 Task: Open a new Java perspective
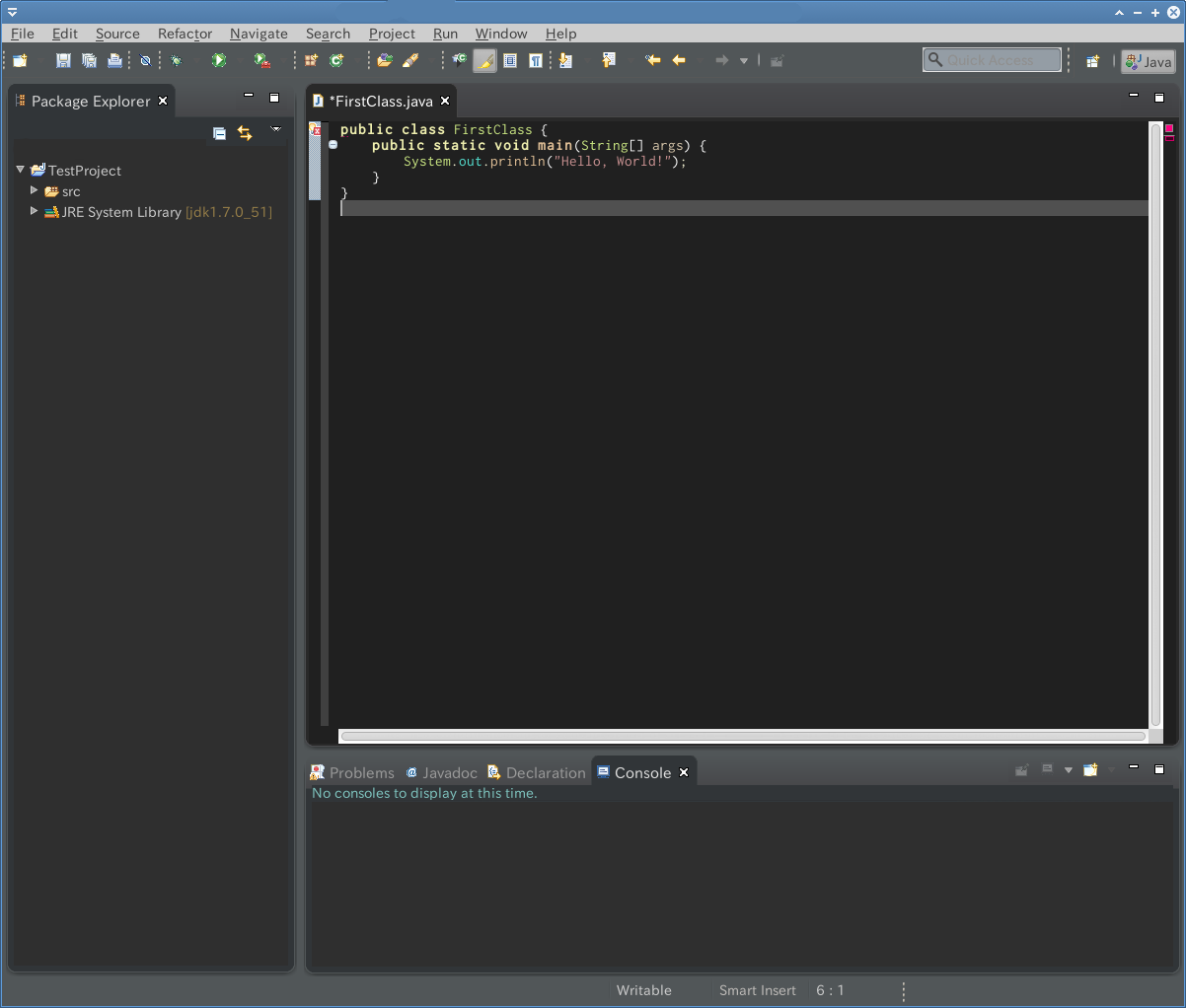pyautogui.click(x=1093, y=60)
